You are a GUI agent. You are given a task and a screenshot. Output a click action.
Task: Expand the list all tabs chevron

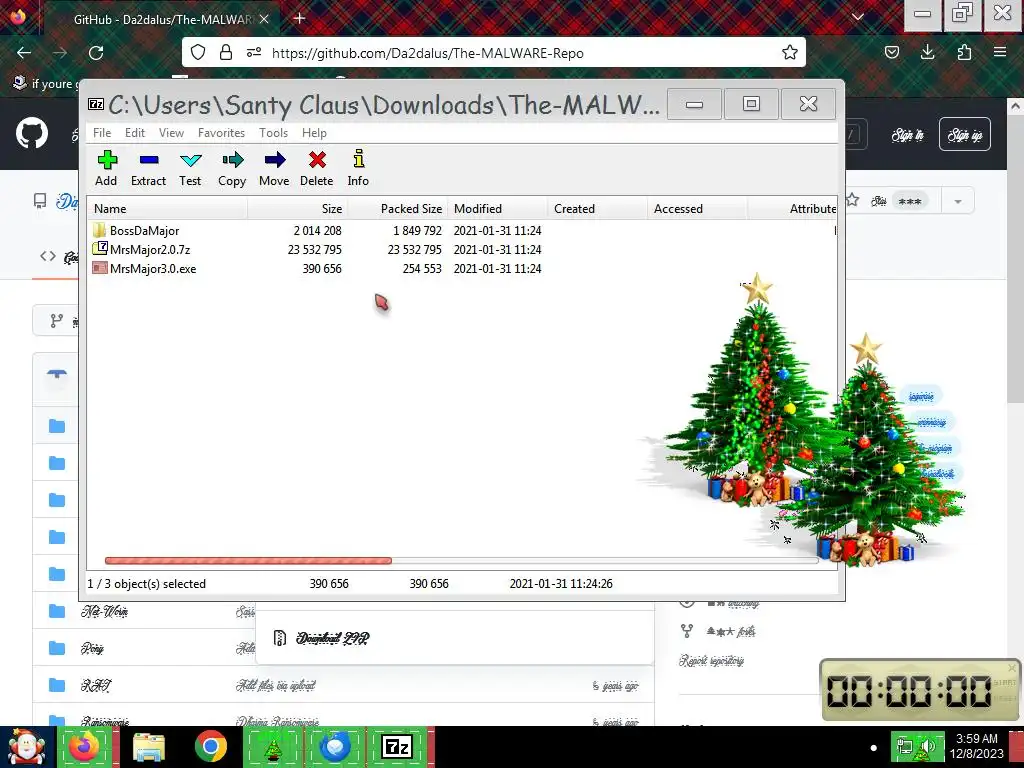[x=858, y=17]
